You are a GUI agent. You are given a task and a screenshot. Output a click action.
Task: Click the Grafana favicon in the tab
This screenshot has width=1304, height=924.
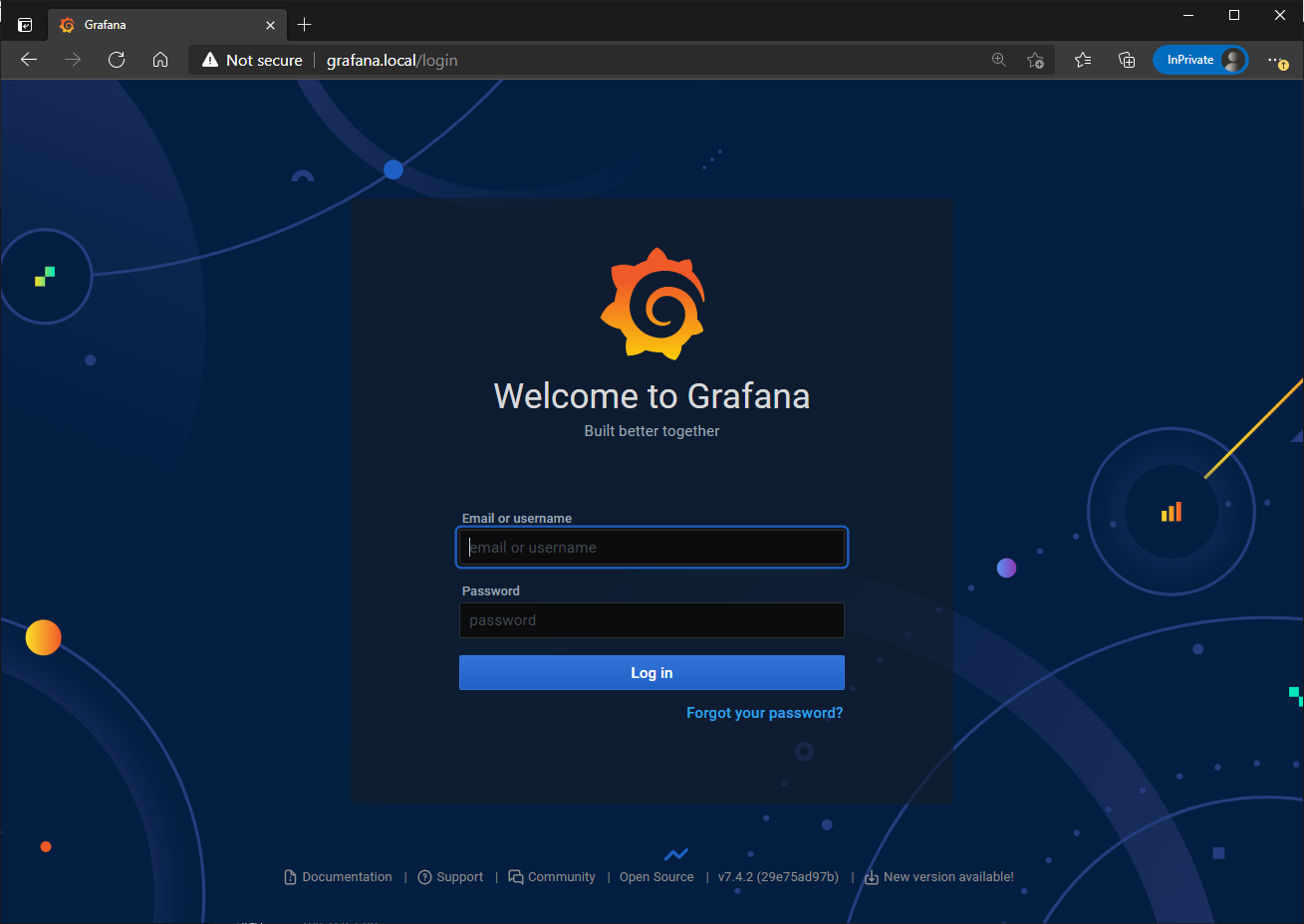click(x=67, y=25)
